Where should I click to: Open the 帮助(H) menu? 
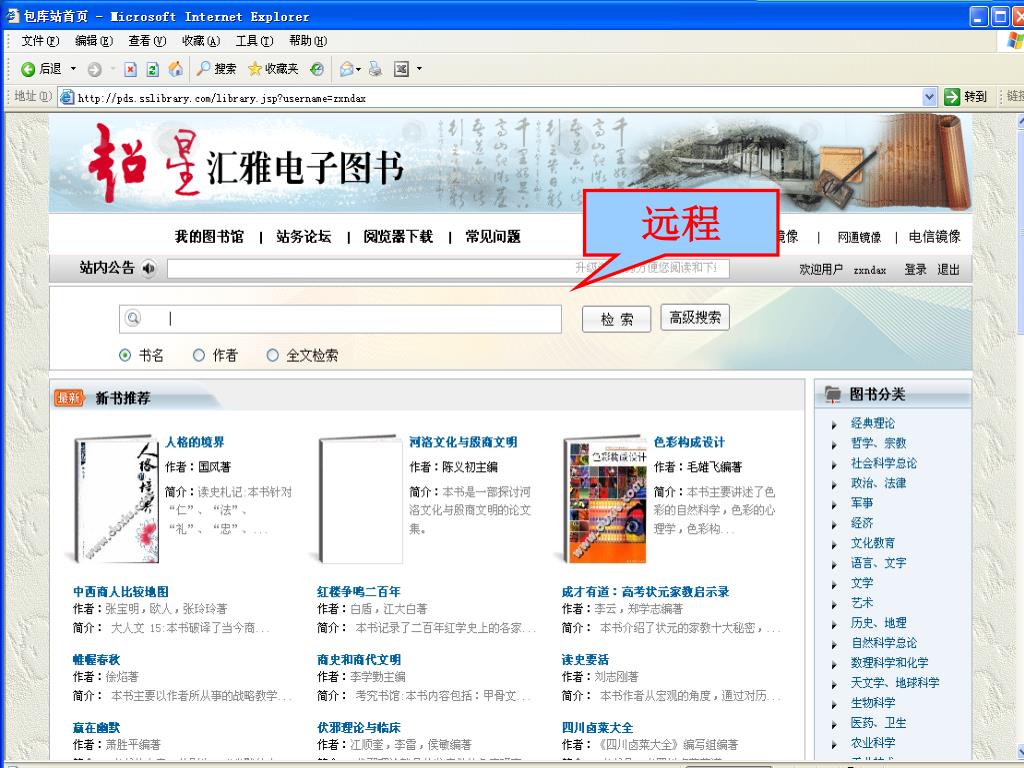point(308,41)
